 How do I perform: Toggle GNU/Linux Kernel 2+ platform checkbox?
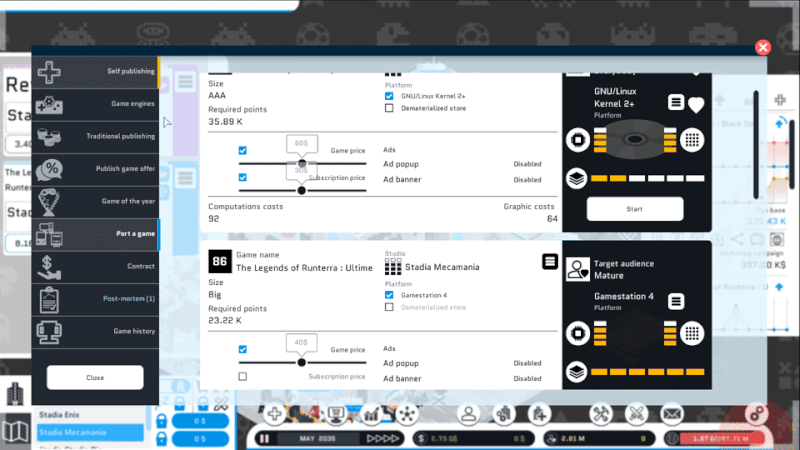click(389, 96)
